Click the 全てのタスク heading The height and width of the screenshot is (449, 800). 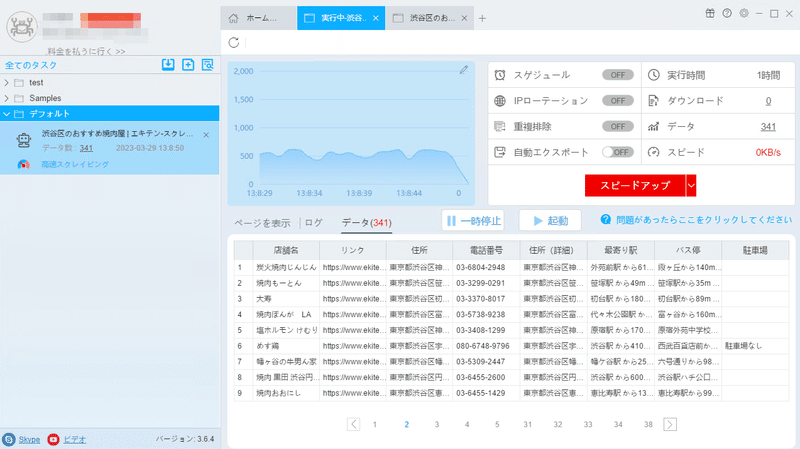click(x=31, y=65)
